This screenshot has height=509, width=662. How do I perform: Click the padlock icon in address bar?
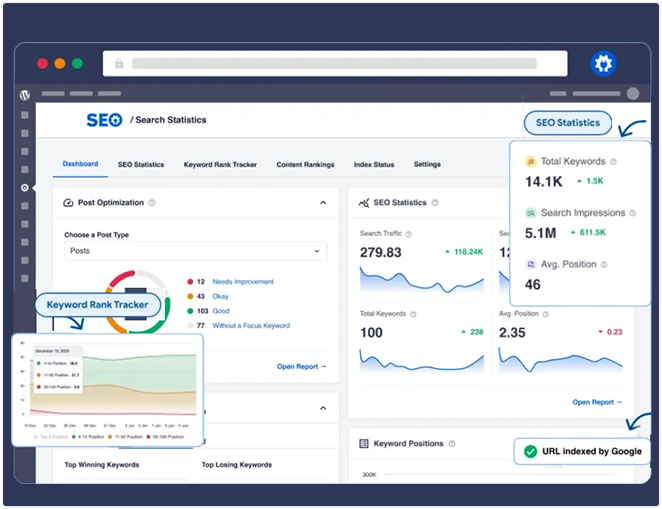click(x=119, y=63)
